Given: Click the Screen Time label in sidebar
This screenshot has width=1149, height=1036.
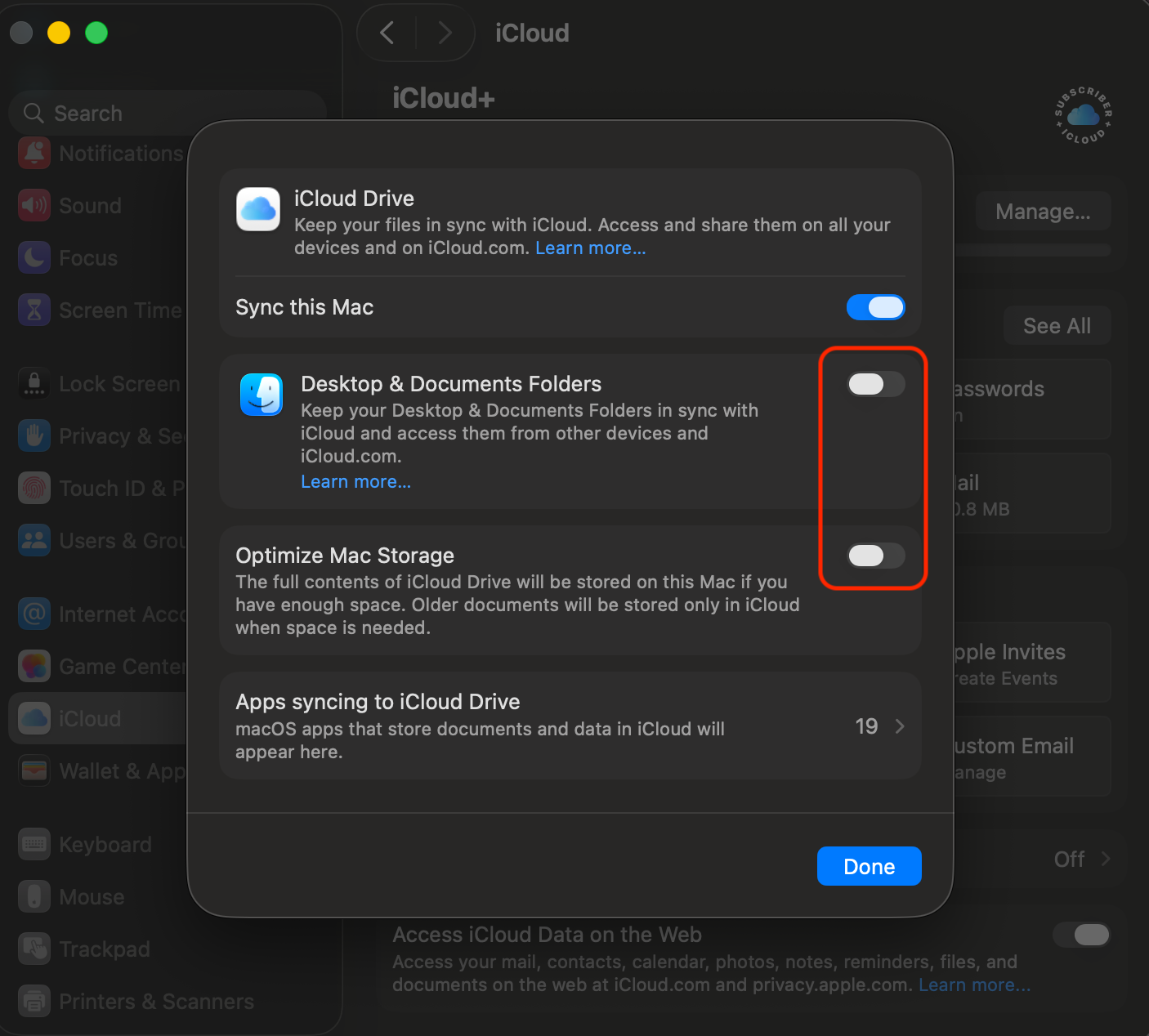Looking at the screenshot, I should (x=120, y=310).
